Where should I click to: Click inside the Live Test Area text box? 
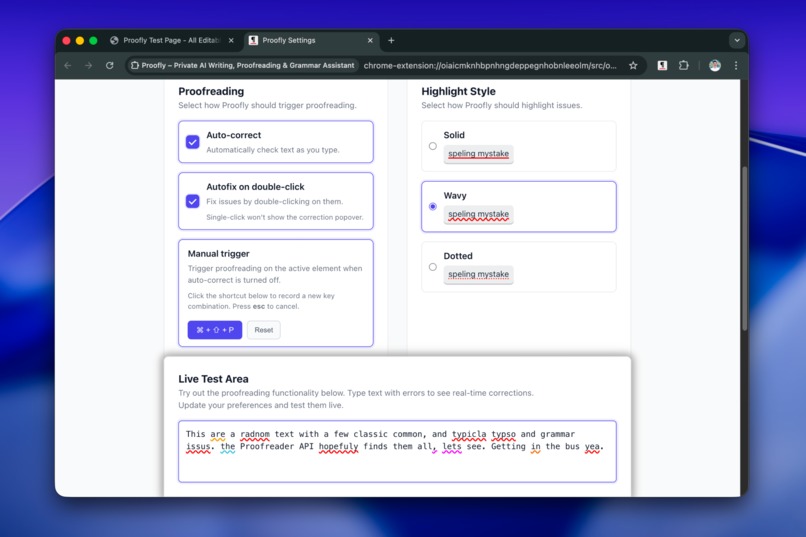coord(397,451)
